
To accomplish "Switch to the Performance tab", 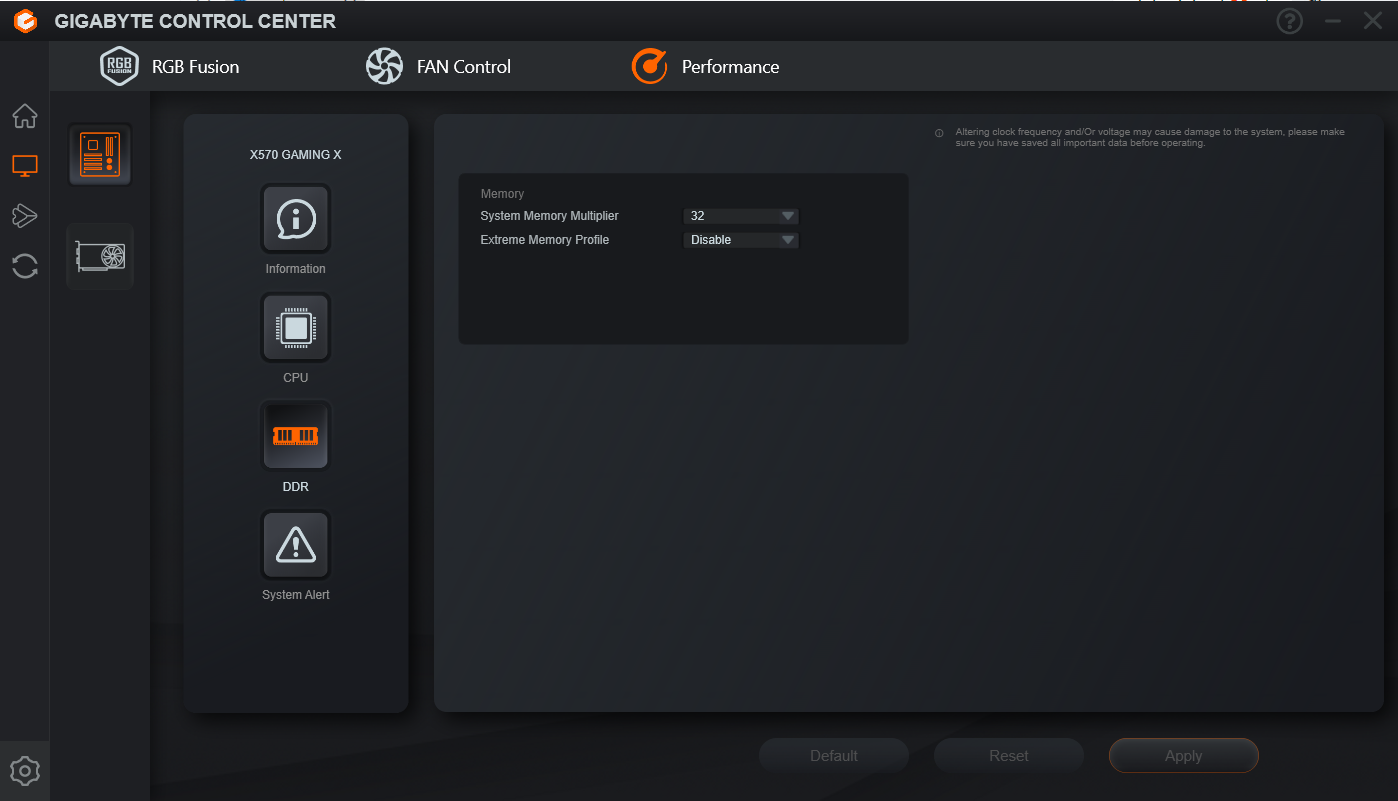I will click(705, 67).
